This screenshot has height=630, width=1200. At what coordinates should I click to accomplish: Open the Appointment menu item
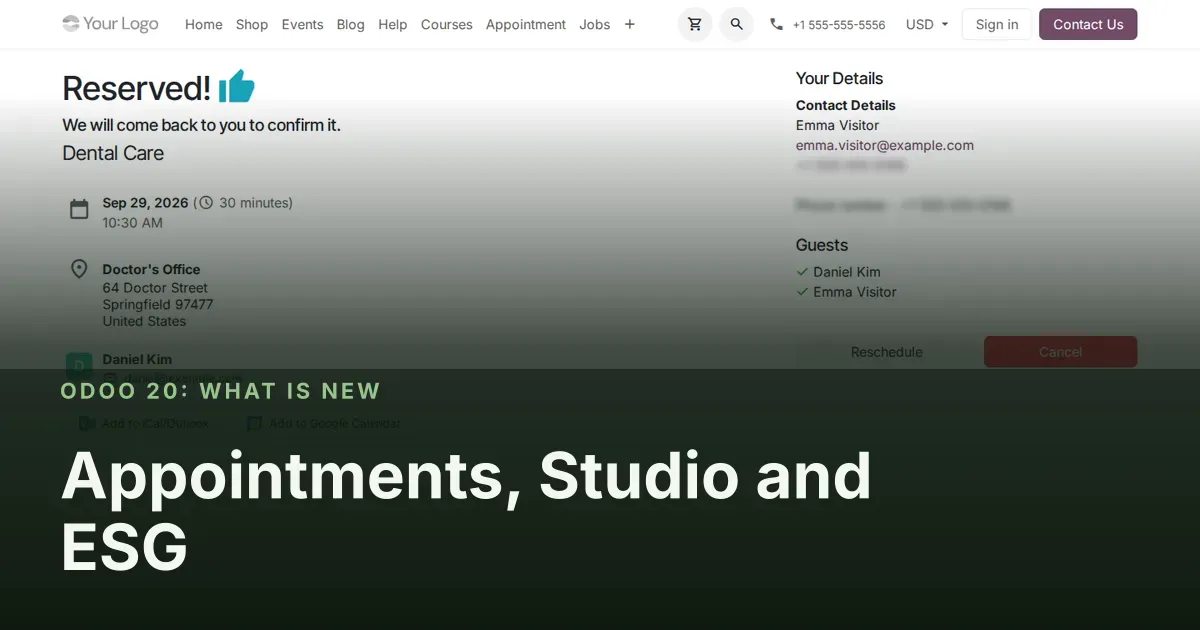(526, 24)
